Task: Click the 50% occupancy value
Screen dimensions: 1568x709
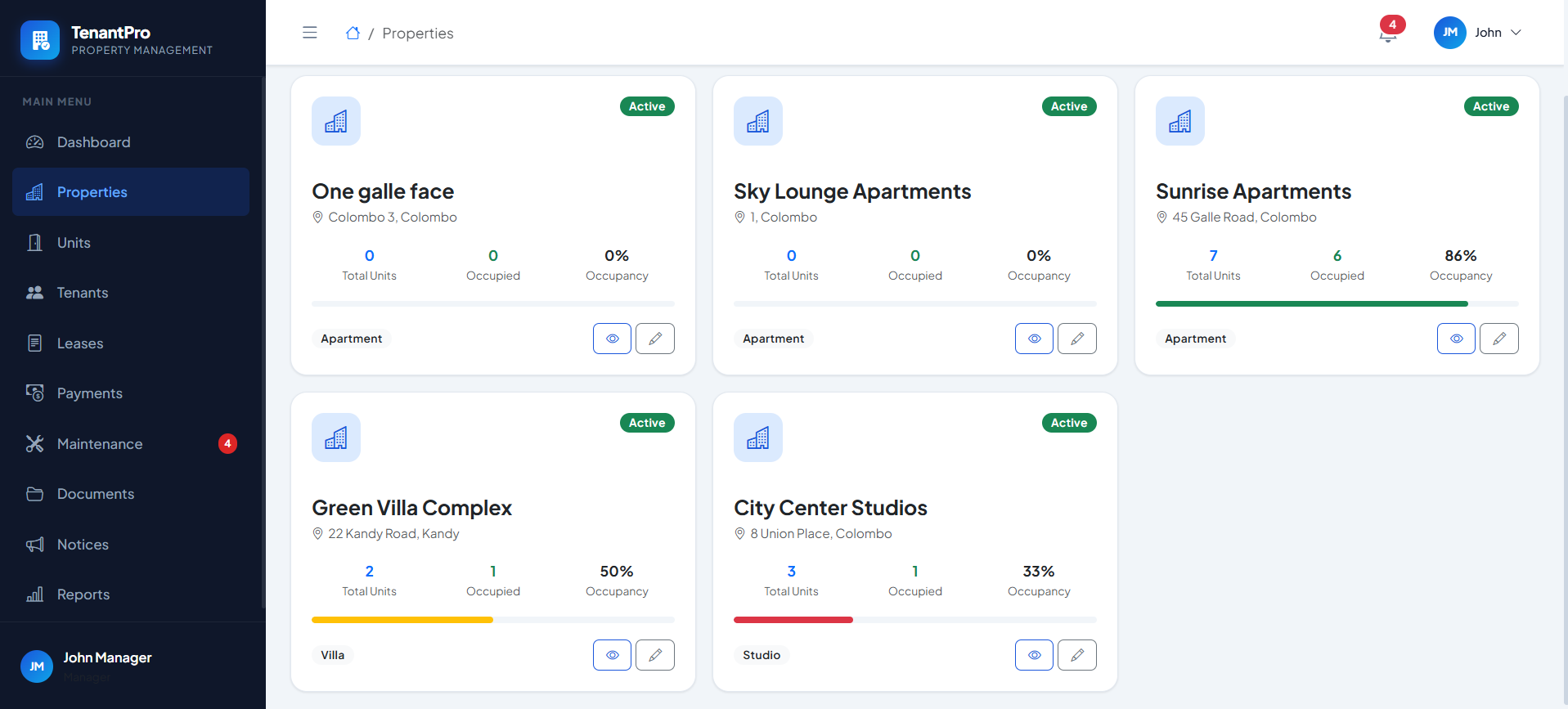Action: point(617,572)
